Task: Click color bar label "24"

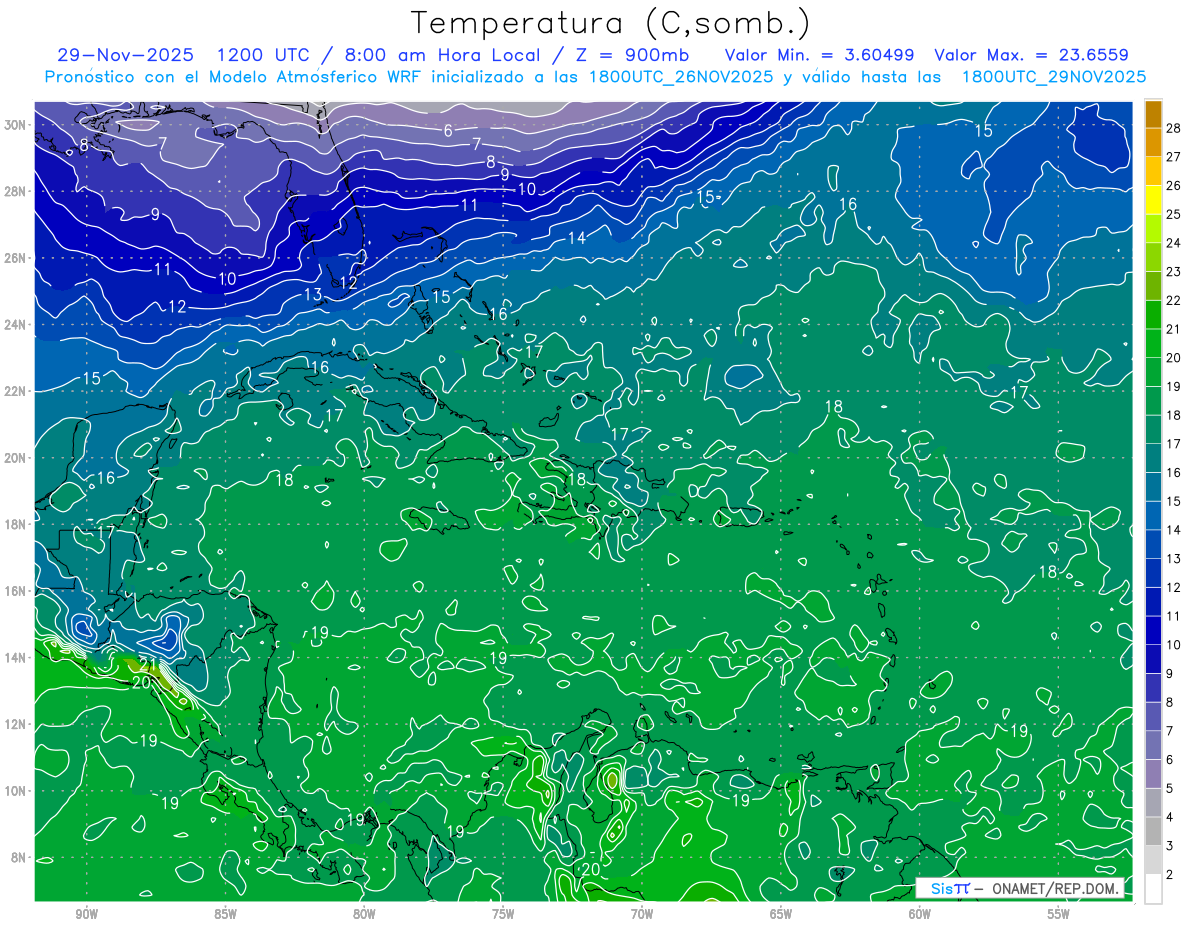Action: (1174, 243)
